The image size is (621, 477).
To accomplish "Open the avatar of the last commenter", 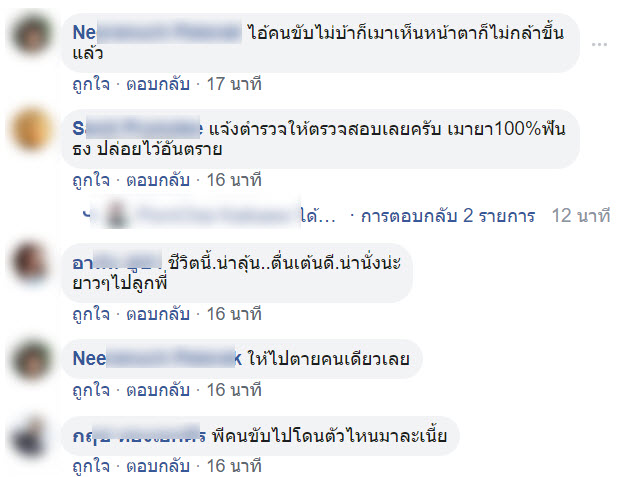I will (32, 436).
